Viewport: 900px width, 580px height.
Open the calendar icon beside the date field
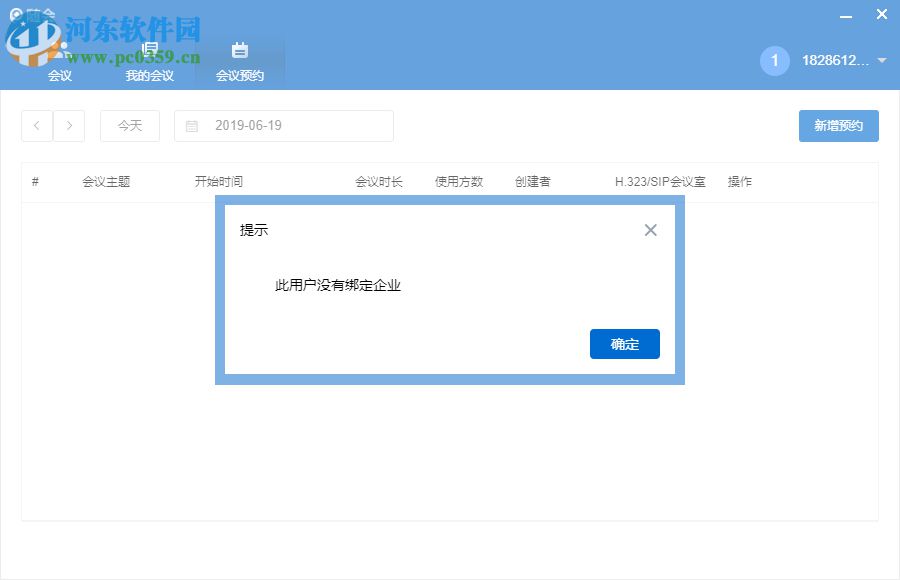pos(193,125)
